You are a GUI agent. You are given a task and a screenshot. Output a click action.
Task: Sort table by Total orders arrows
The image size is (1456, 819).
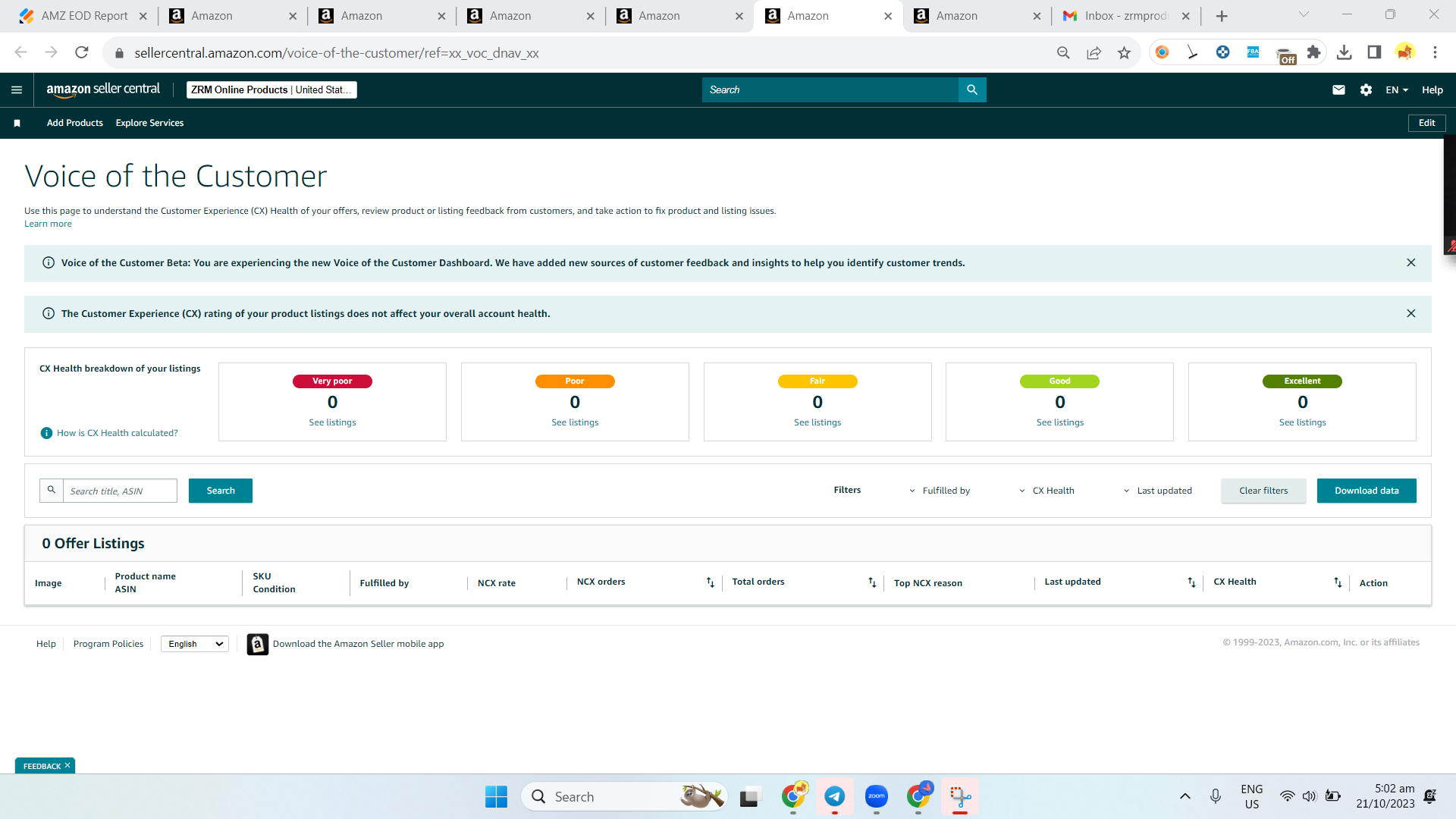tap(872, 582)
